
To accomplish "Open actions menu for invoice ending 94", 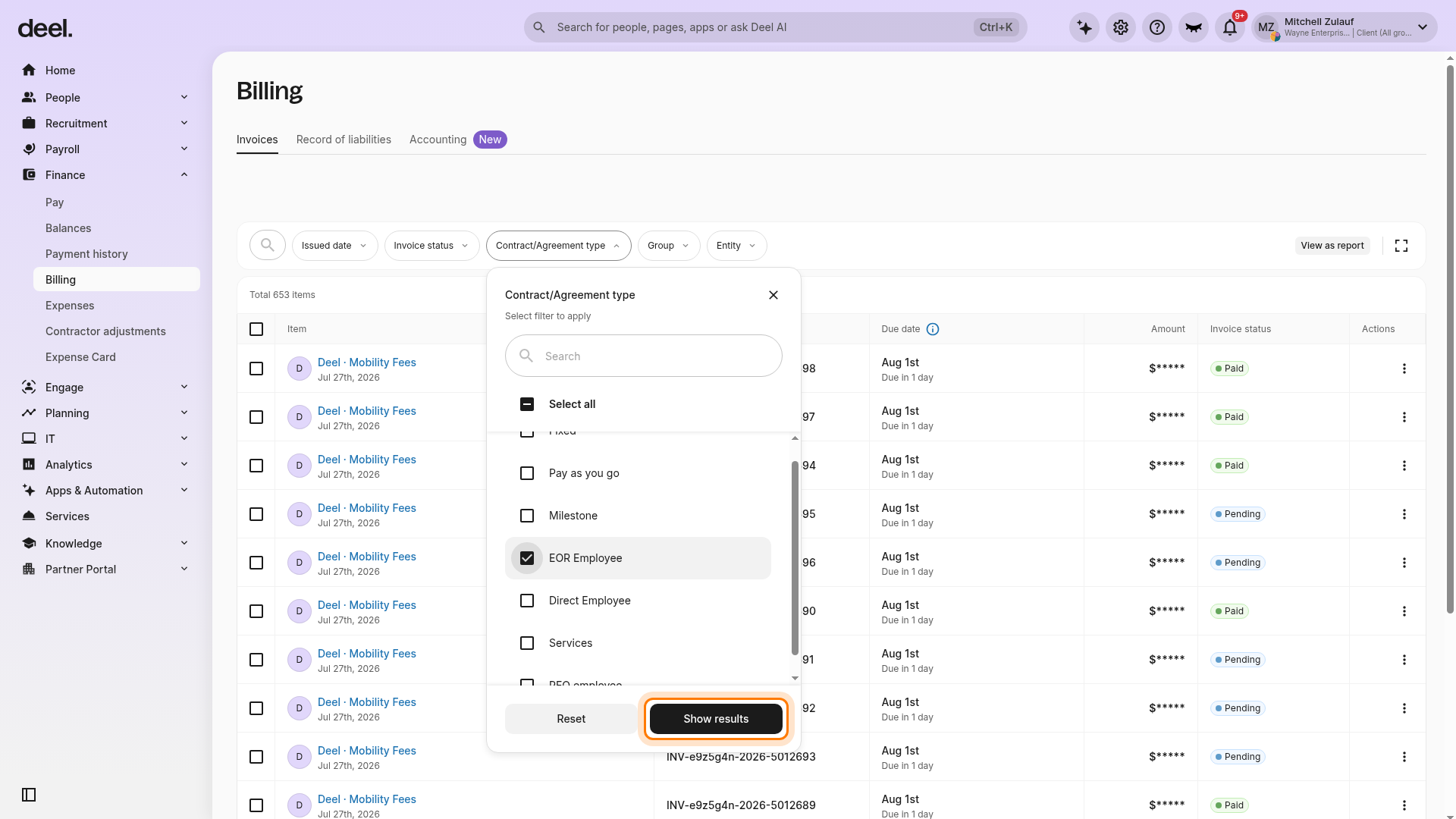I will (1404, 466).
